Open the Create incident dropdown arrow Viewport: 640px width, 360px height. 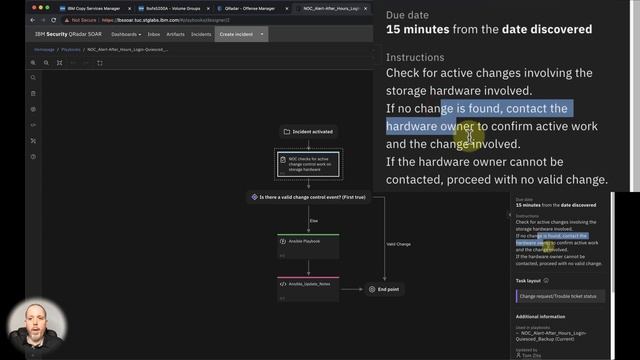[262, 34]
